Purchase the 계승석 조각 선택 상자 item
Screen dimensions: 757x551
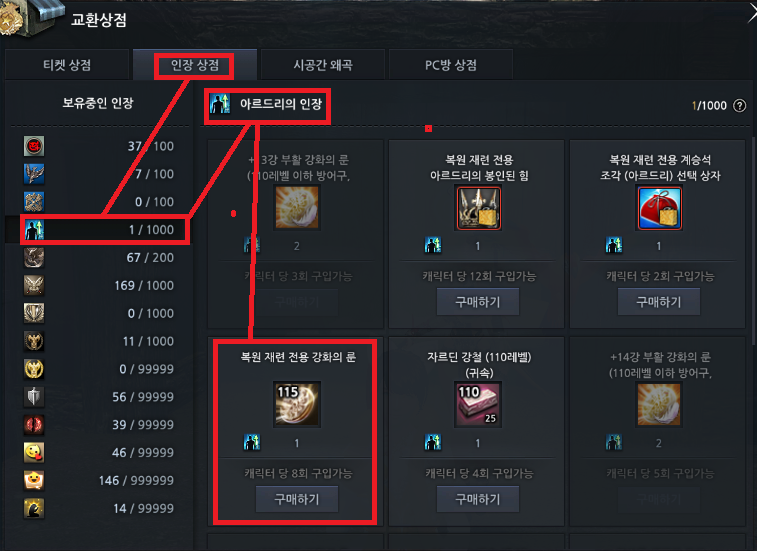click(x=659, y=302)
